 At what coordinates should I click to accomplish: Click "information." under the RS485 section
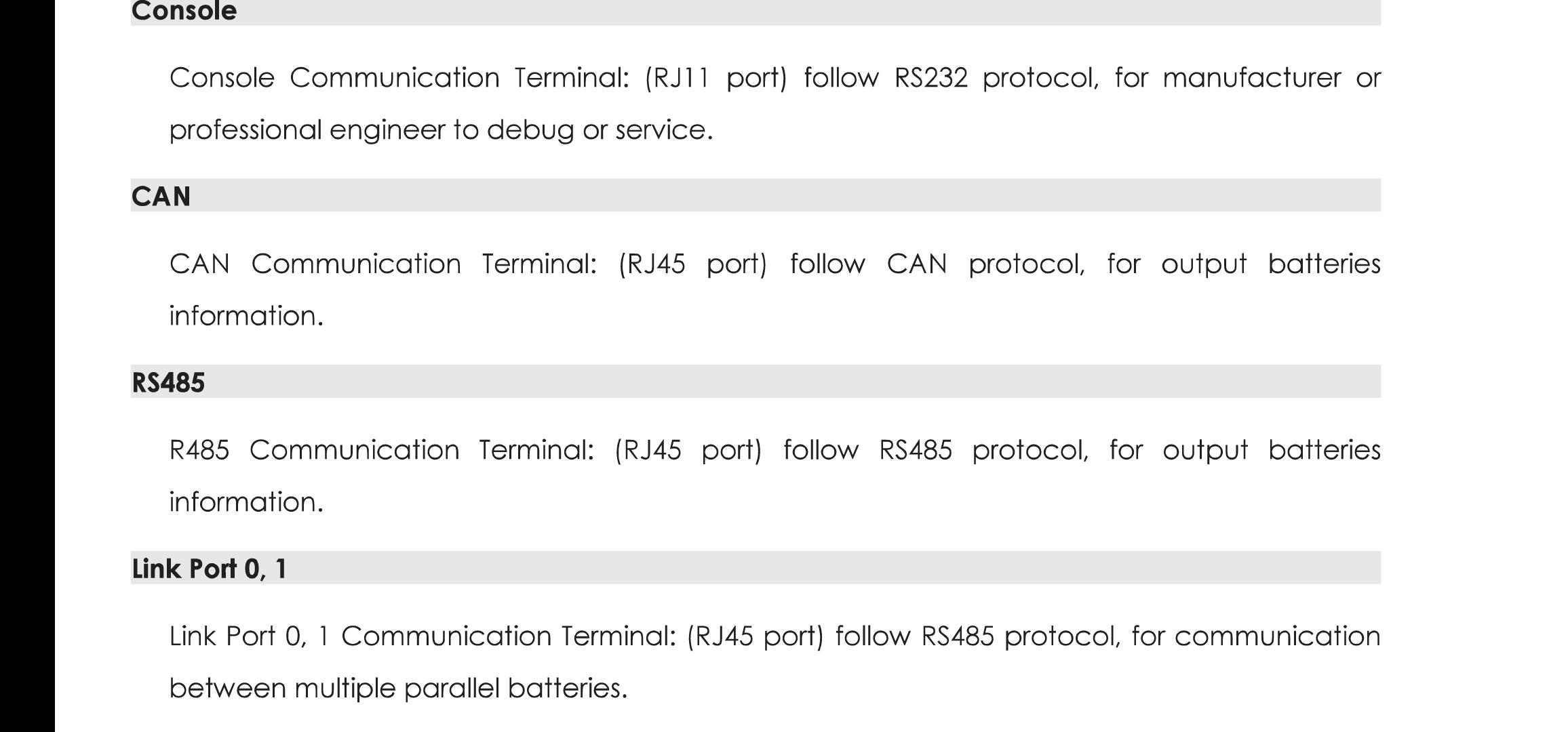click(x=246, y=503)
